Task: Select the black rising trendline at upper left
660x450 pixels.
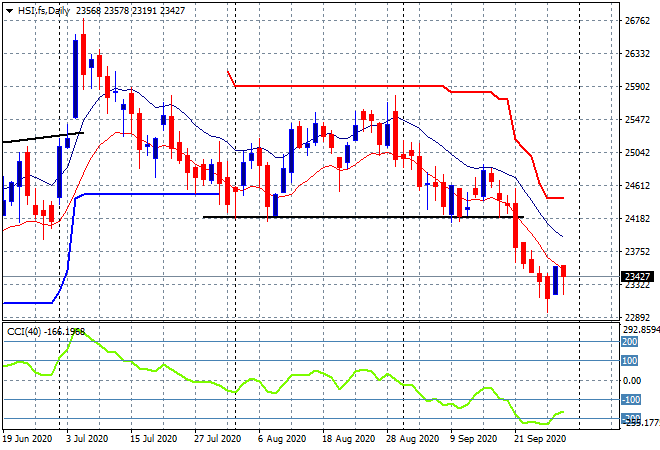Action: coord(42,138)
